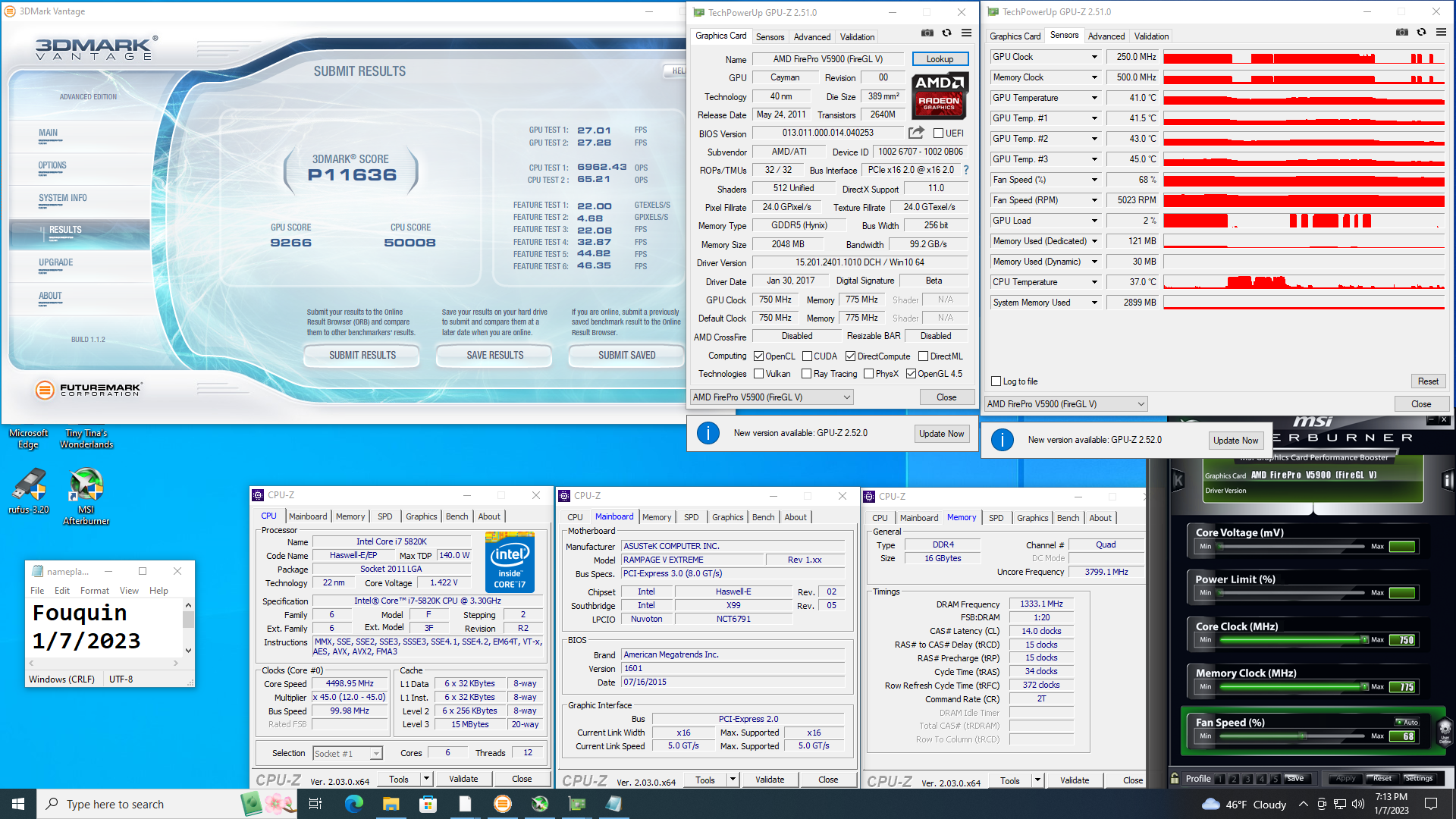Adjust the Fan Speed slider in Afterburner
Screen dimensions: 1456x819
[x=1294, y=736]
